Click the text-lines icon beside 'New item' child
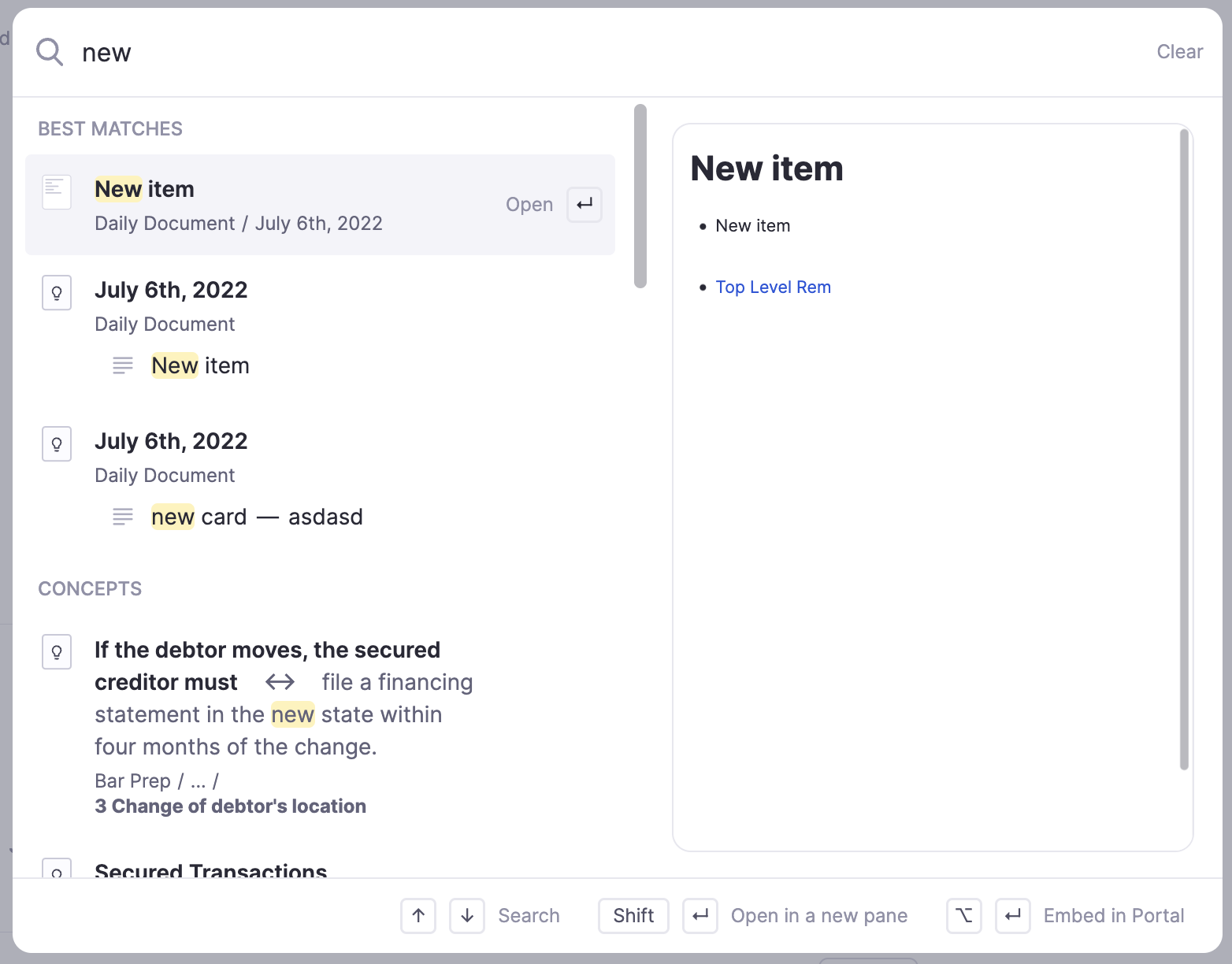Screen dimensions: 1232x964 [123, 365]
